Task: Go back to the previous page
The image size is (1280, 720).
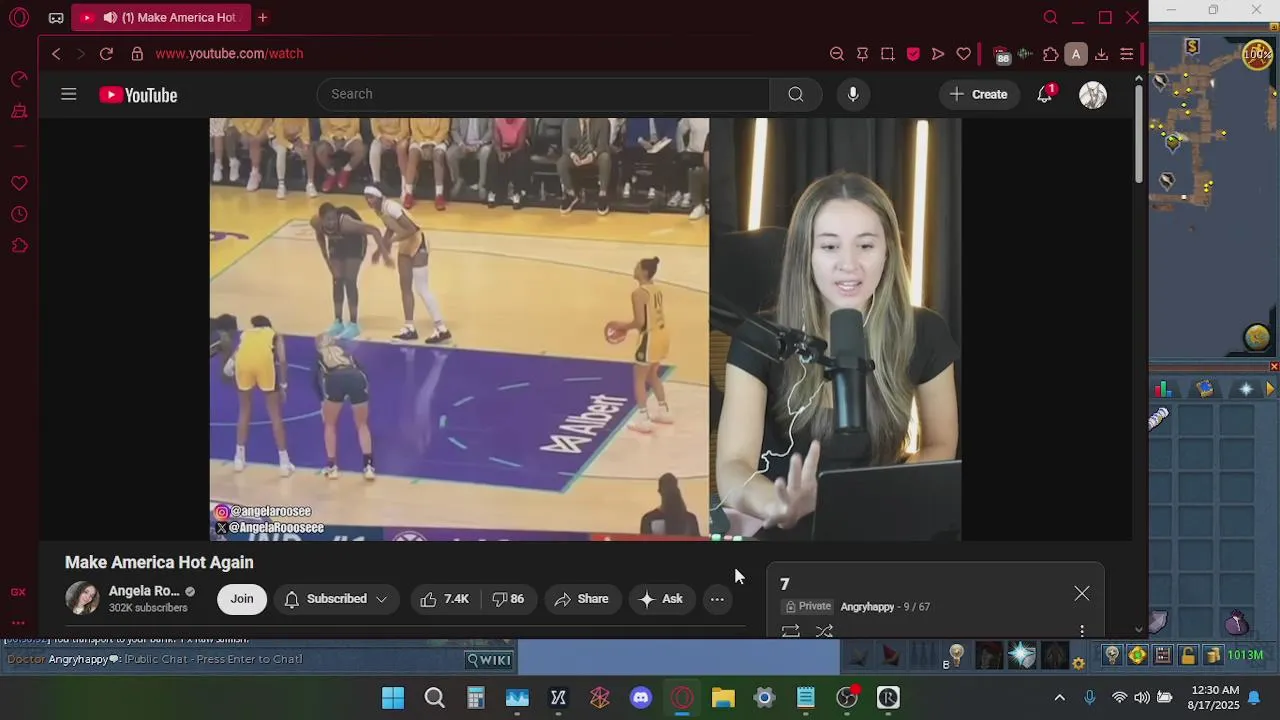Action: 56,54
